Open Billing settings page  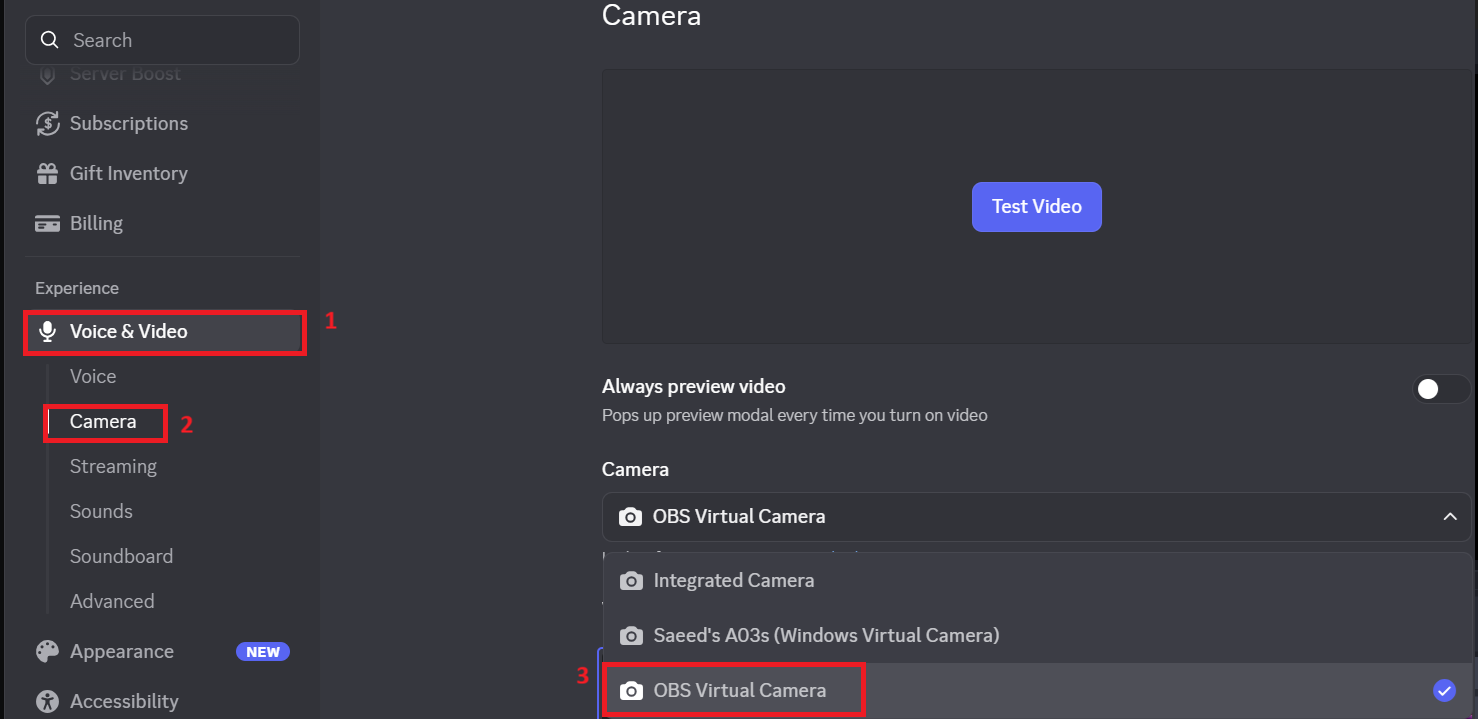96,223
